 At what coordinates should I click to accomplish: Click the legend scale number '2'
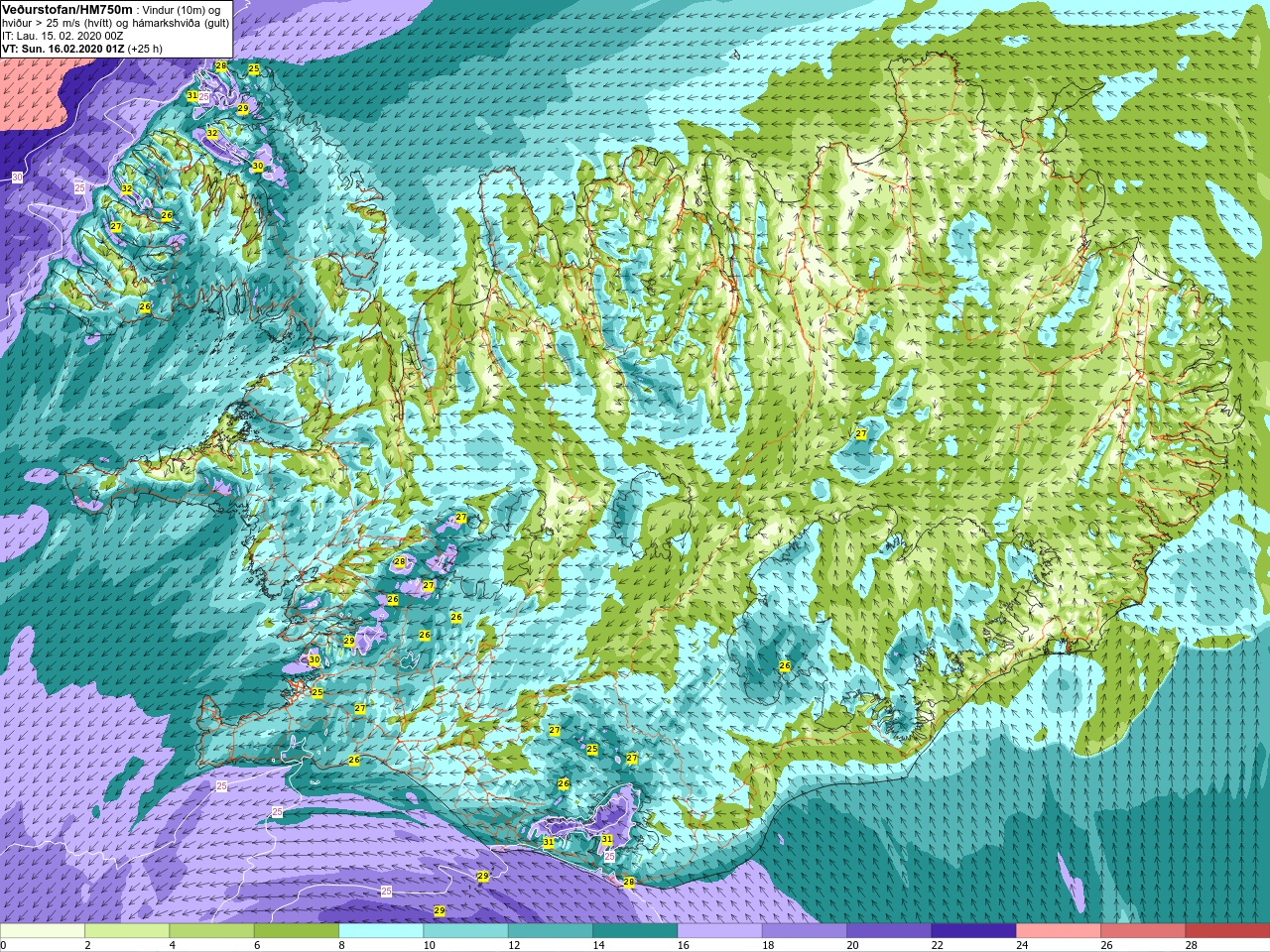(x=87, y=945)
